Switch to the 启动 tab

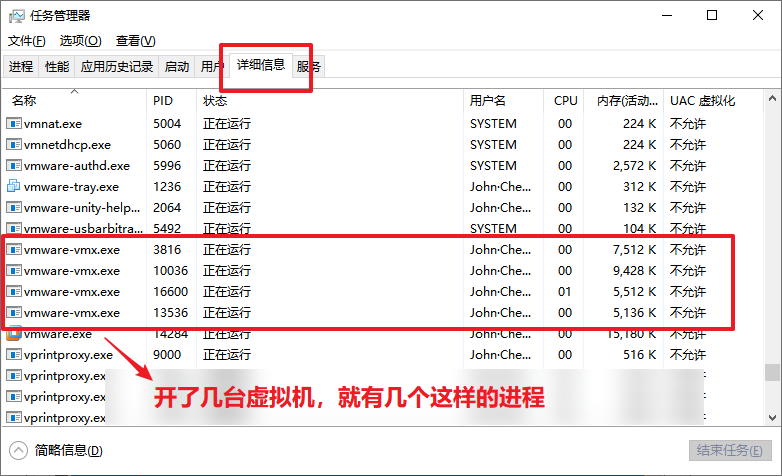coord(177,66)
